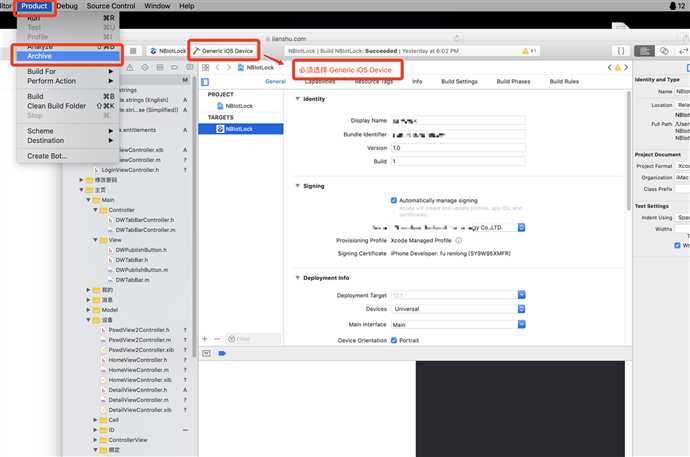Go back using jump bar left arrow
The image size is (690, 457).
pos(218,68)
